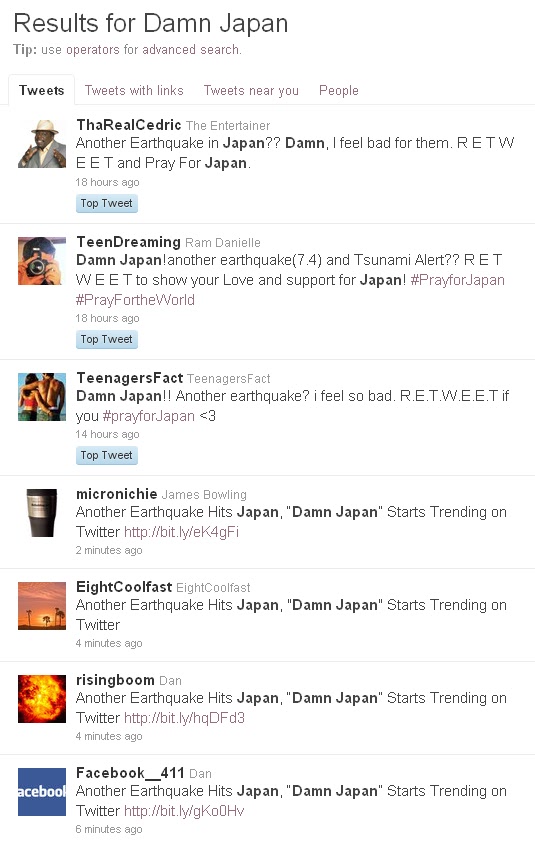Click Top Tweet badge under ThaRealCedric's tweet

coord(106,203)
